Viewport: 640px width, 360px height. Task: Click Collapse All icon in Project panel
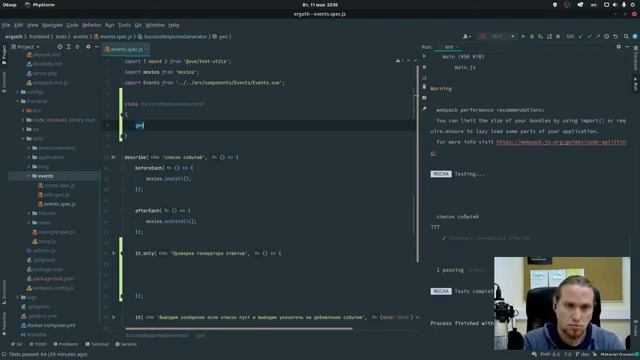(x=77, y=47)
